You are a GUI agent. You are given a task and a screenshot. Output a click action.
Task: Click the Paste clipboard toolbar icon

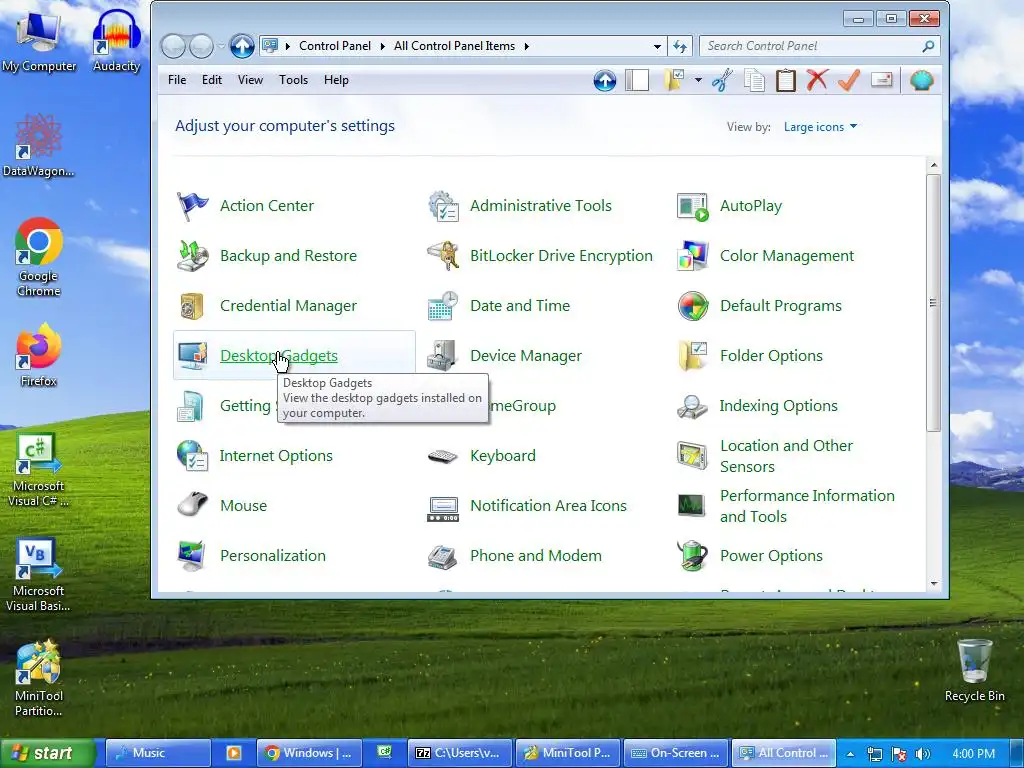tap(786, 80)
